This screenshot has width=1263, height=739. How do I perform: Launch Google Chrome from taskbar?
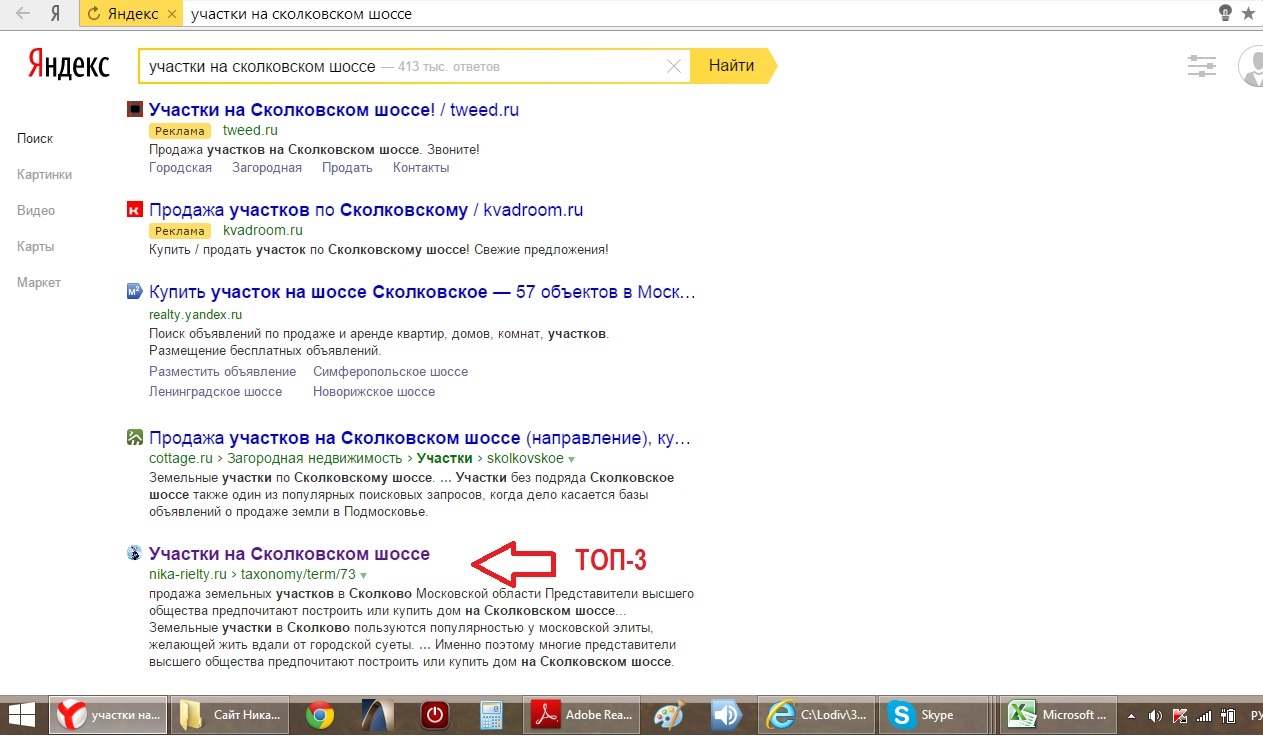pyautogui.click(x=320, y=716)
